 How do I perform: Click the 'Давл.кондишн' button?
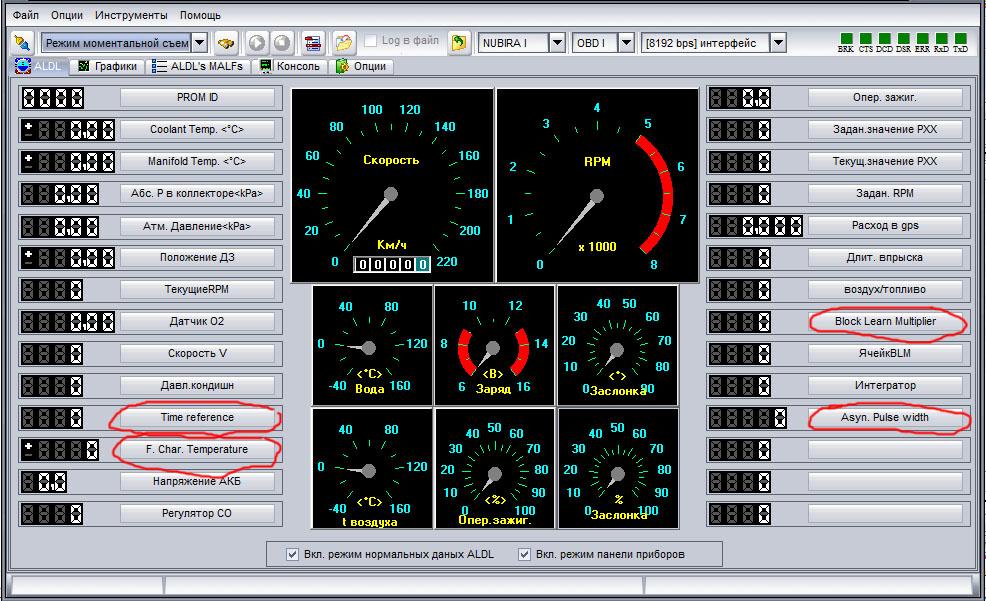(197, 385)
